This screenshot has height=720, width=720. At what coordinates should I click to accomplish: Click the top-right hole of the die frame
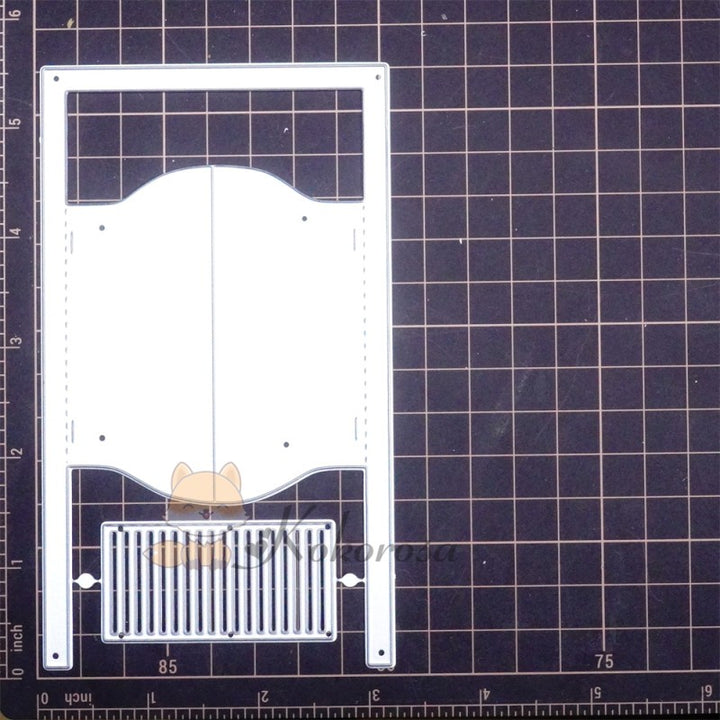pos(377,77)
